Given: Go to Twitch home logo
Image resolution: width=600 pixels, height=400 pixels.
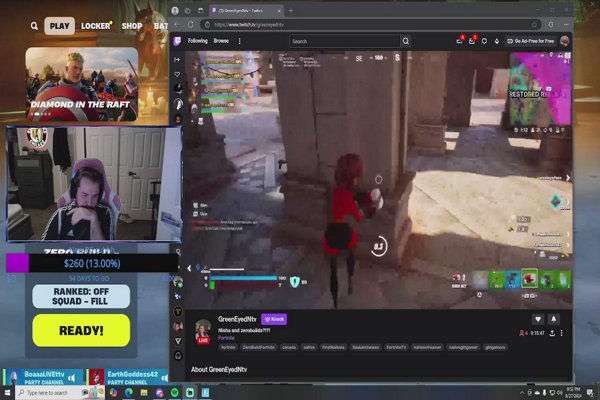Looking at the screenshot, I should pyautogui.click(x=177, y=41).
